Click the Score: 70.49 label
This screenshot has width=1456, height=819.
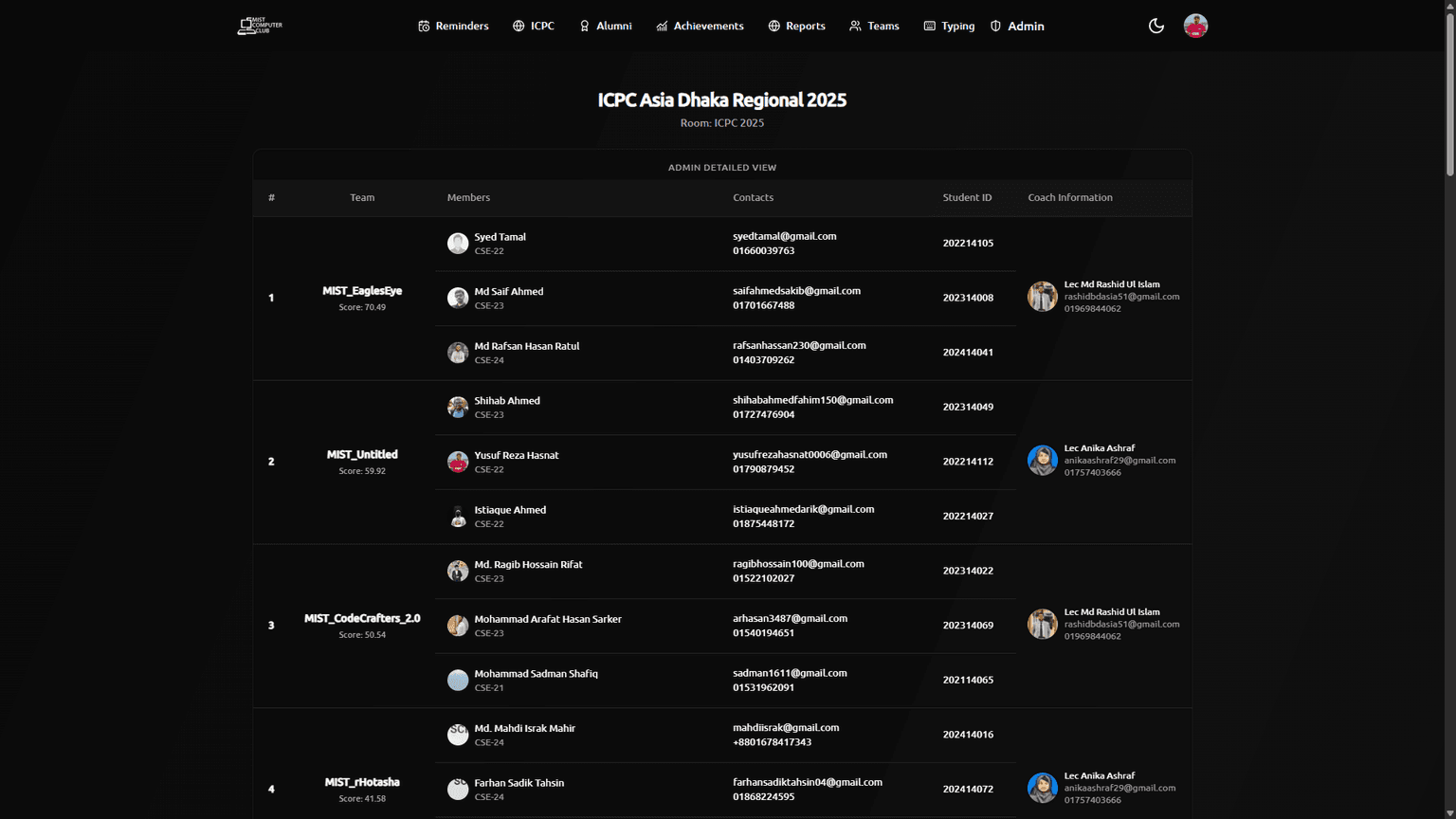coord(362,307)
